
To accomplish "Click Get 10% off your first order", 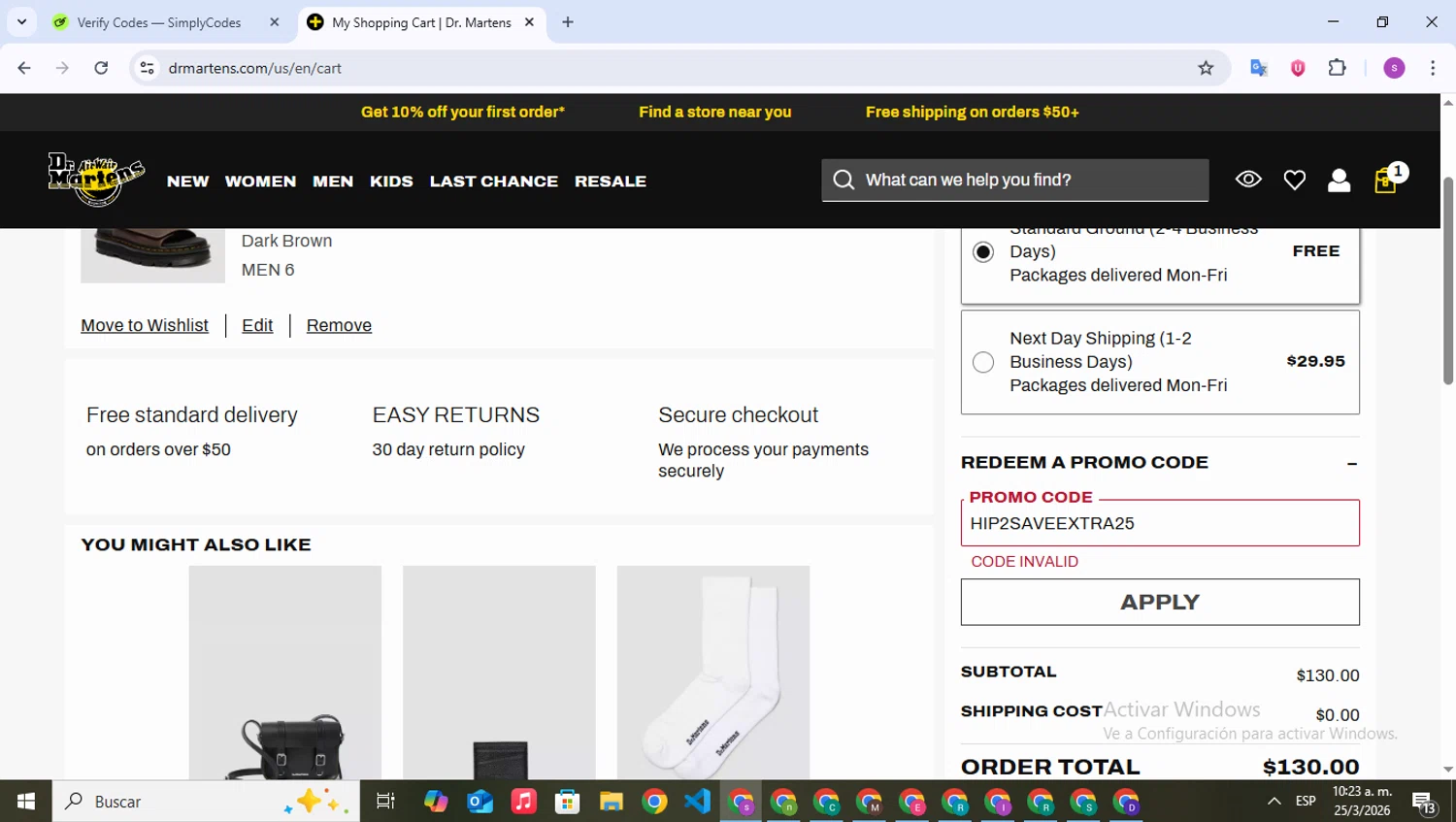I will tap(463, 112).
